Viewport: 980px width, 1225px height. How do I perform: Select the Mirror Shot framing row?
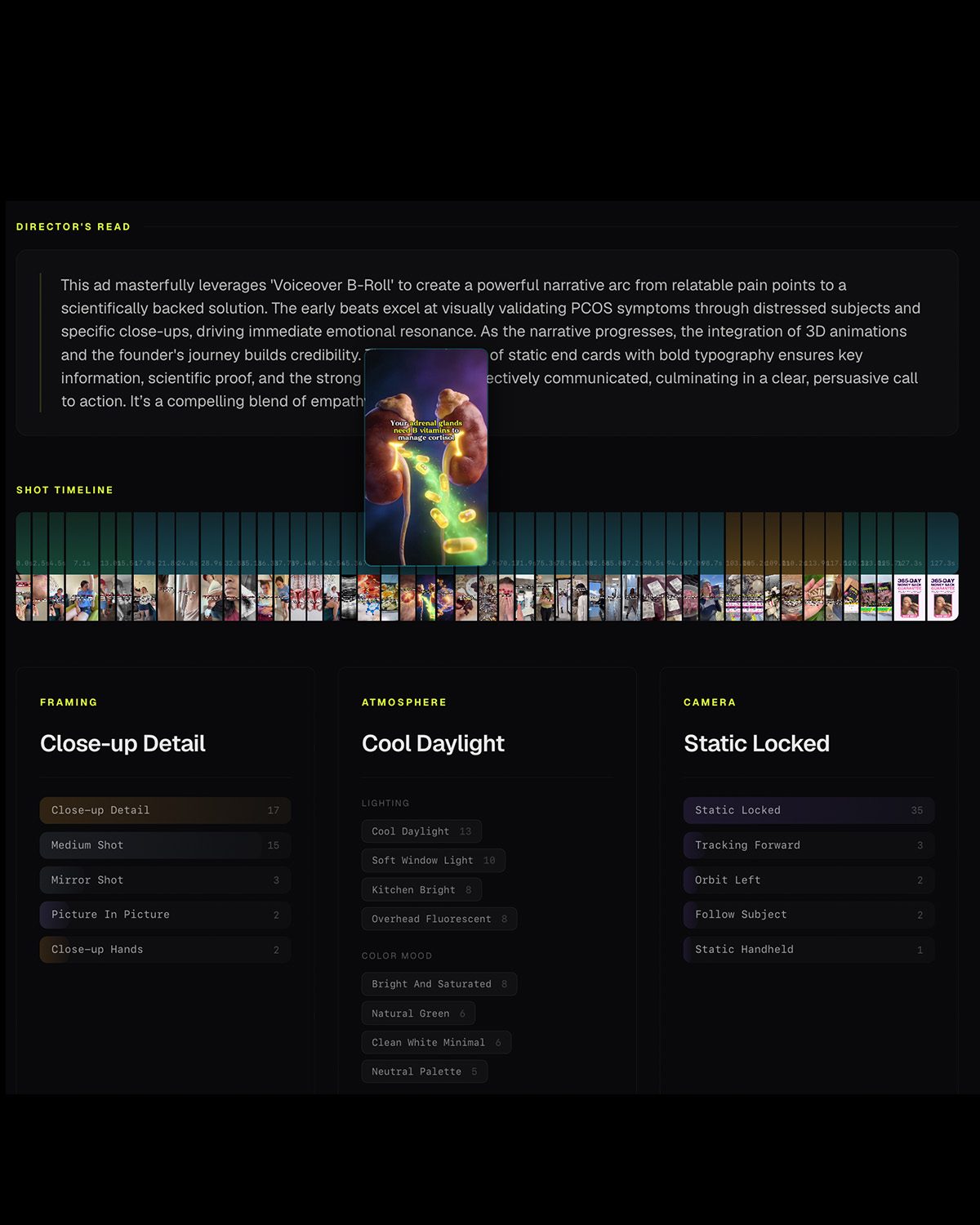[x=165, y=880]
